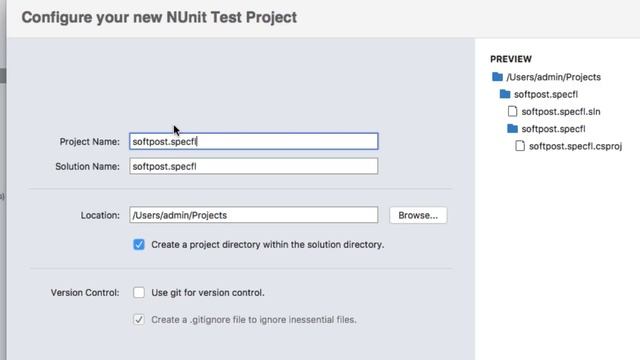Select softpost.specfl.csproj in the preview tree
Screen dimensions: 640x360
[x=576, y=146]
